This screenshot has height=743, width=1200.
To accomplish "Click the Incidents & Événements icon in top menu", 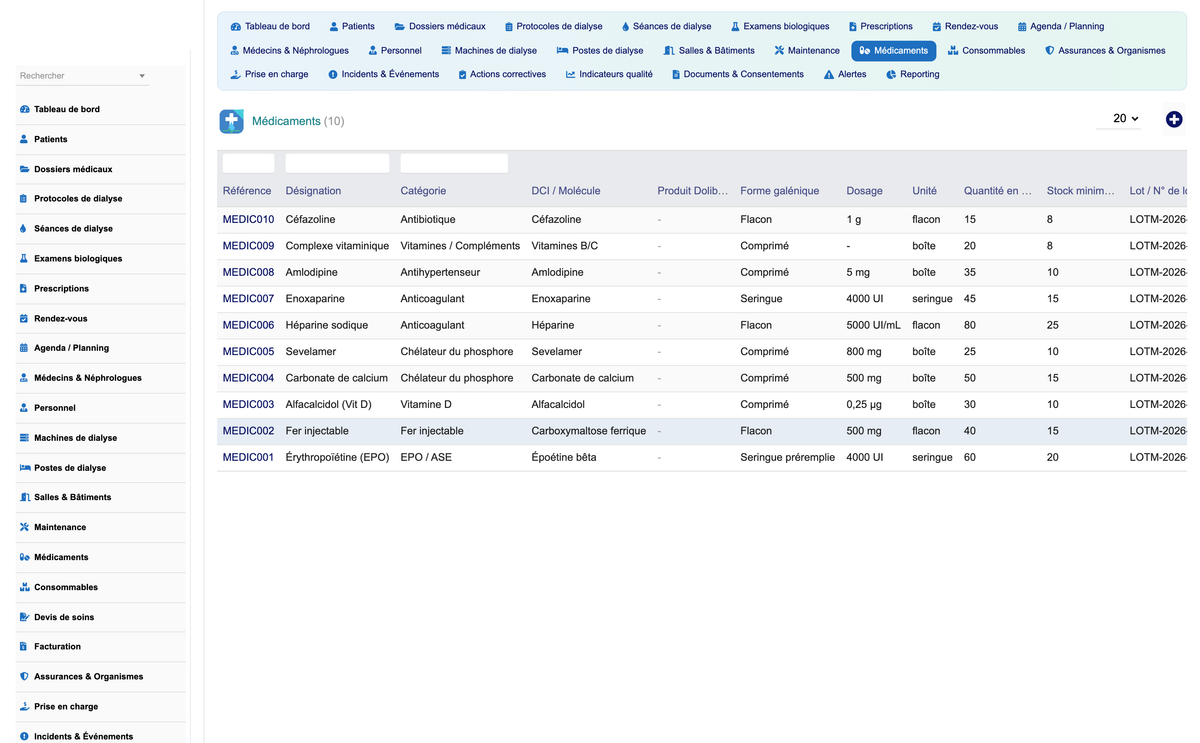I will [x=333, y=74].
